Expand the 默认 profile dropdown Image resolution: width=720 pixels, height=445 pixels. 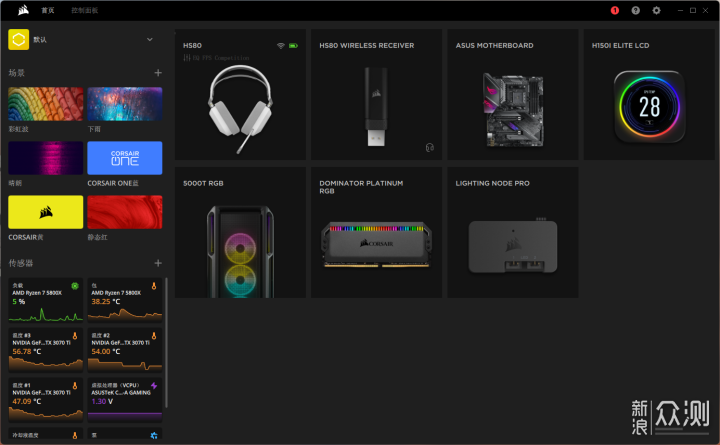[149, 40]
